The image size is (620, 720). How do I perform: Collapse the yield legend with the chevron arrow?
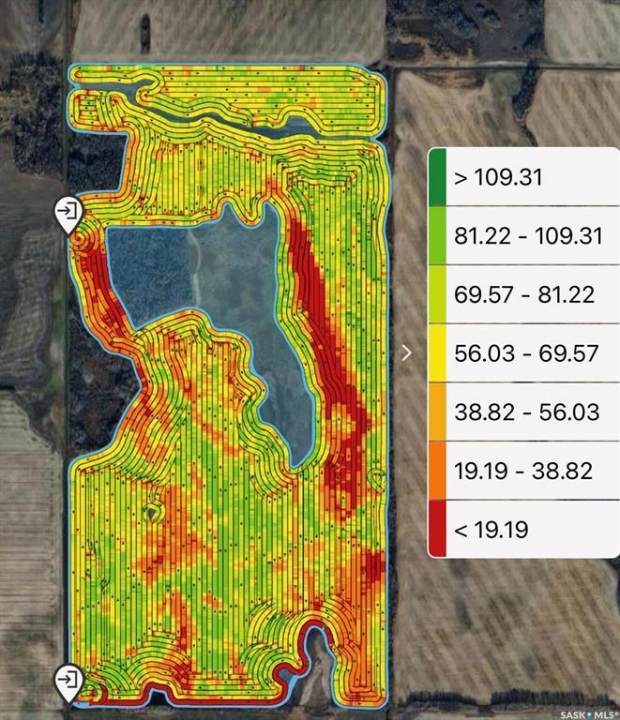tap(406, 352)
